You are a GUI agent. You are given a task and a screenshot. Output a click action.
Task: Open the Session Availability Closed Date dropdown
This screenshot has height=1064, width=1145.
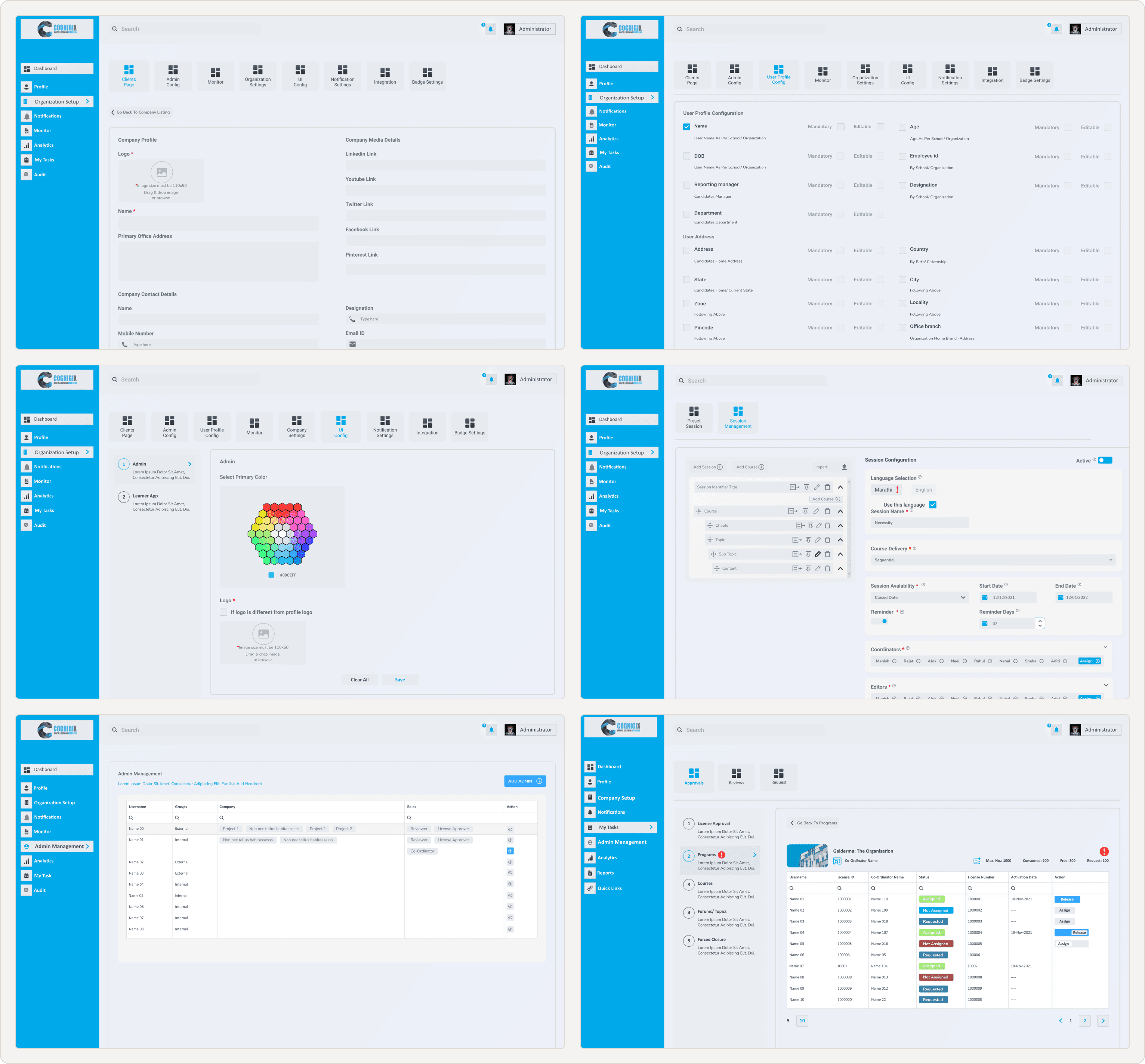click(919, 597)
